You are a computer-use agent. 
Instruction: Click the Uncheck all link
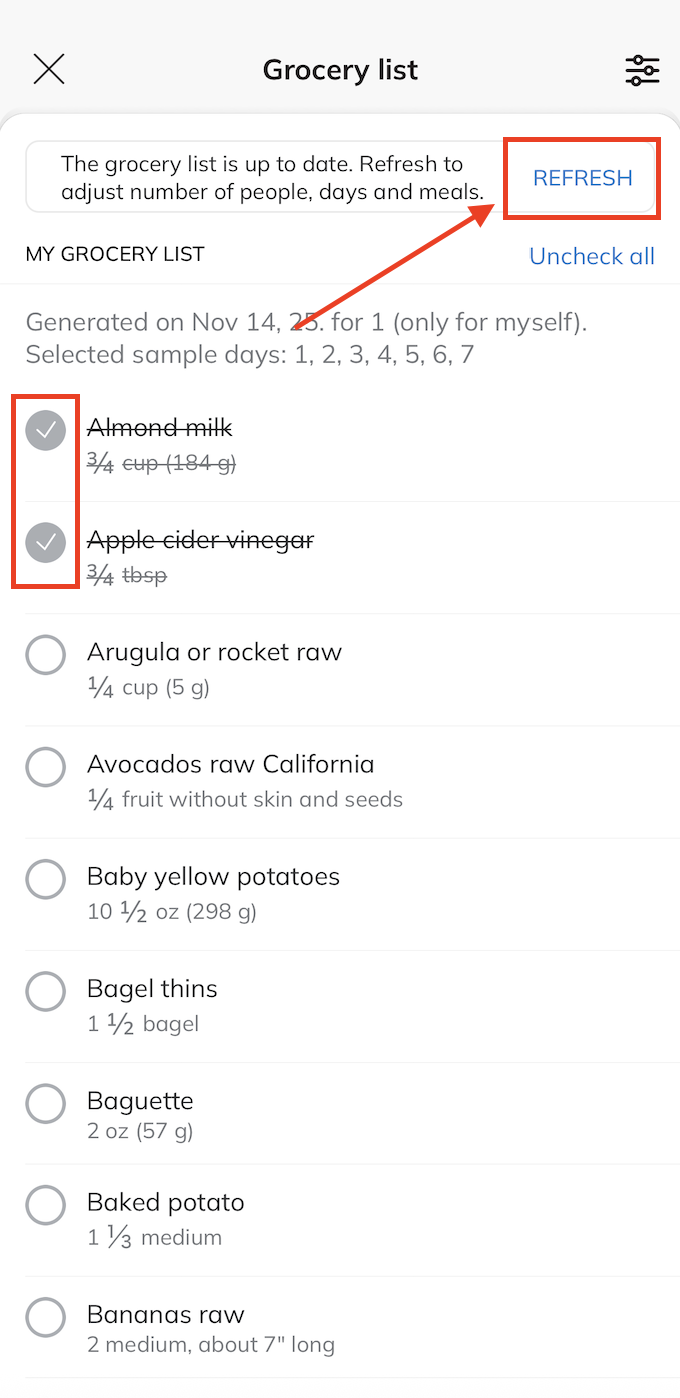[x=591, y=256]
